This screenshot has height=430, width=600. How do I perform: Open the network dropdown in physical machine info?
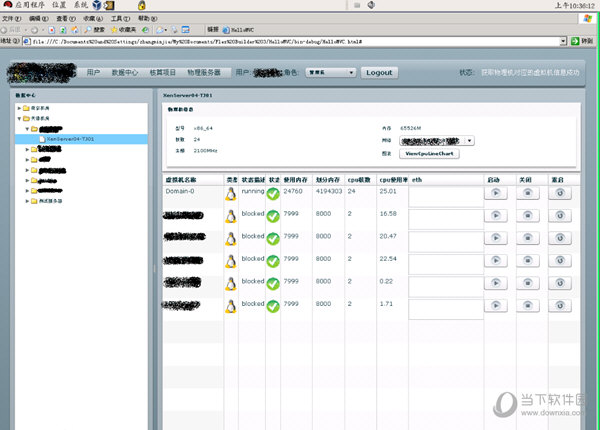(x=435, y=141)
